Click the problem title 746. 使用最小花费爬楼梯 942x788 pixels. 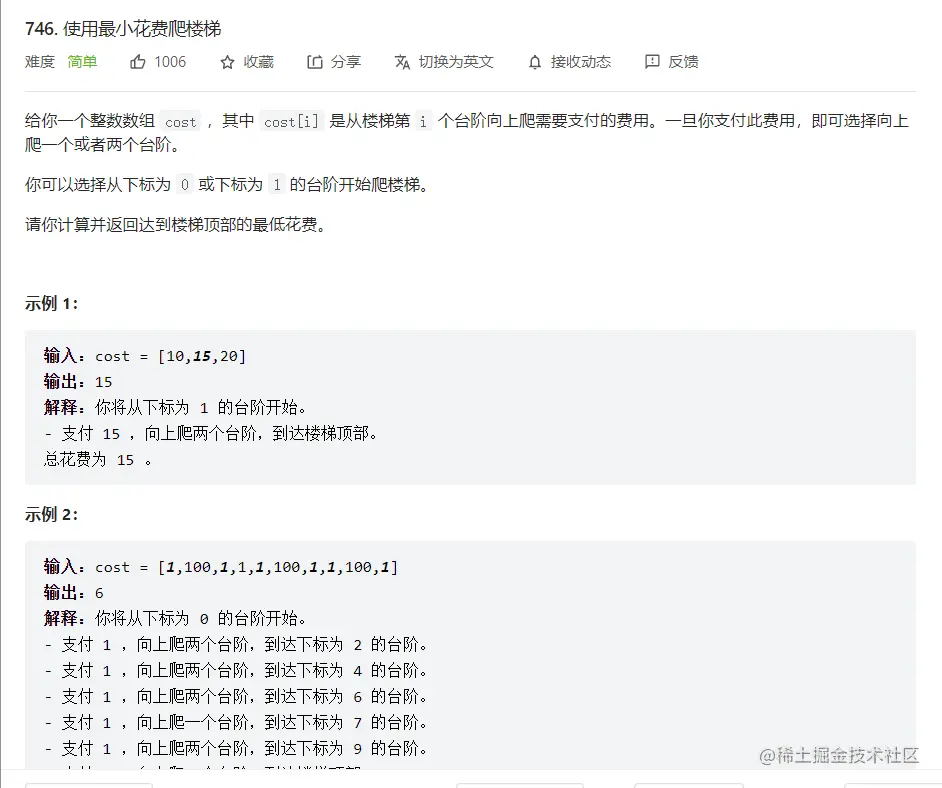[123, 29]
